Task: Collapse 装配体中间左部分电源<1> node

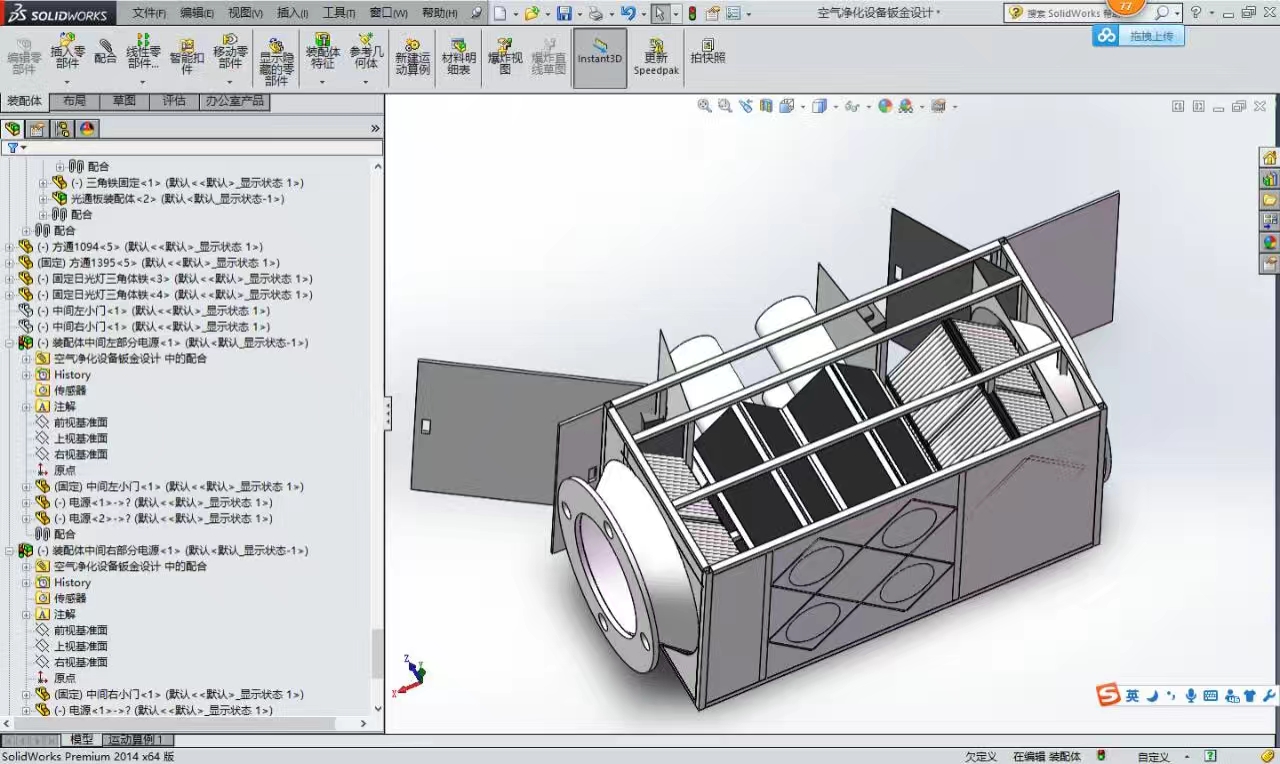Action: click(x=10, y=343)
